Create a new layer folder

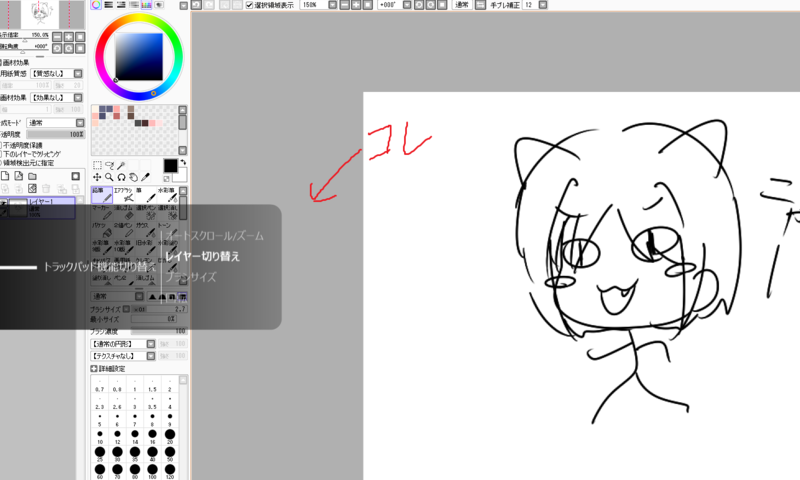(x=32, y=176)
